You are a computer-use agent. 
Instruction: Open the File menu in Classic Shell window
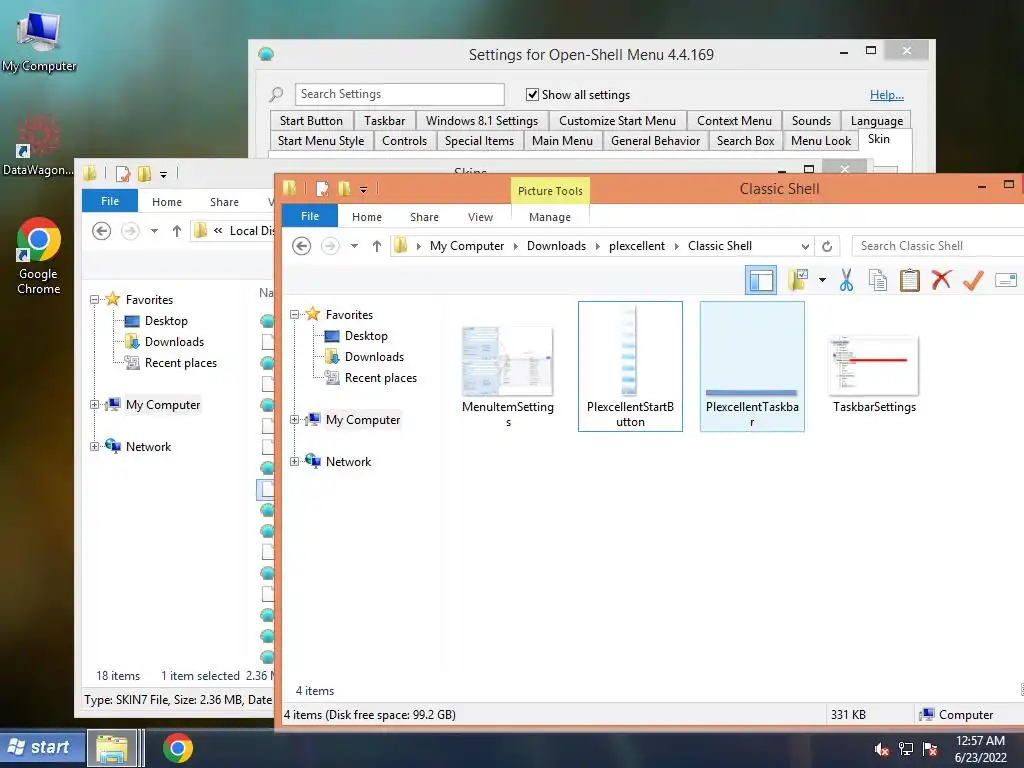[x=310, y=216]
